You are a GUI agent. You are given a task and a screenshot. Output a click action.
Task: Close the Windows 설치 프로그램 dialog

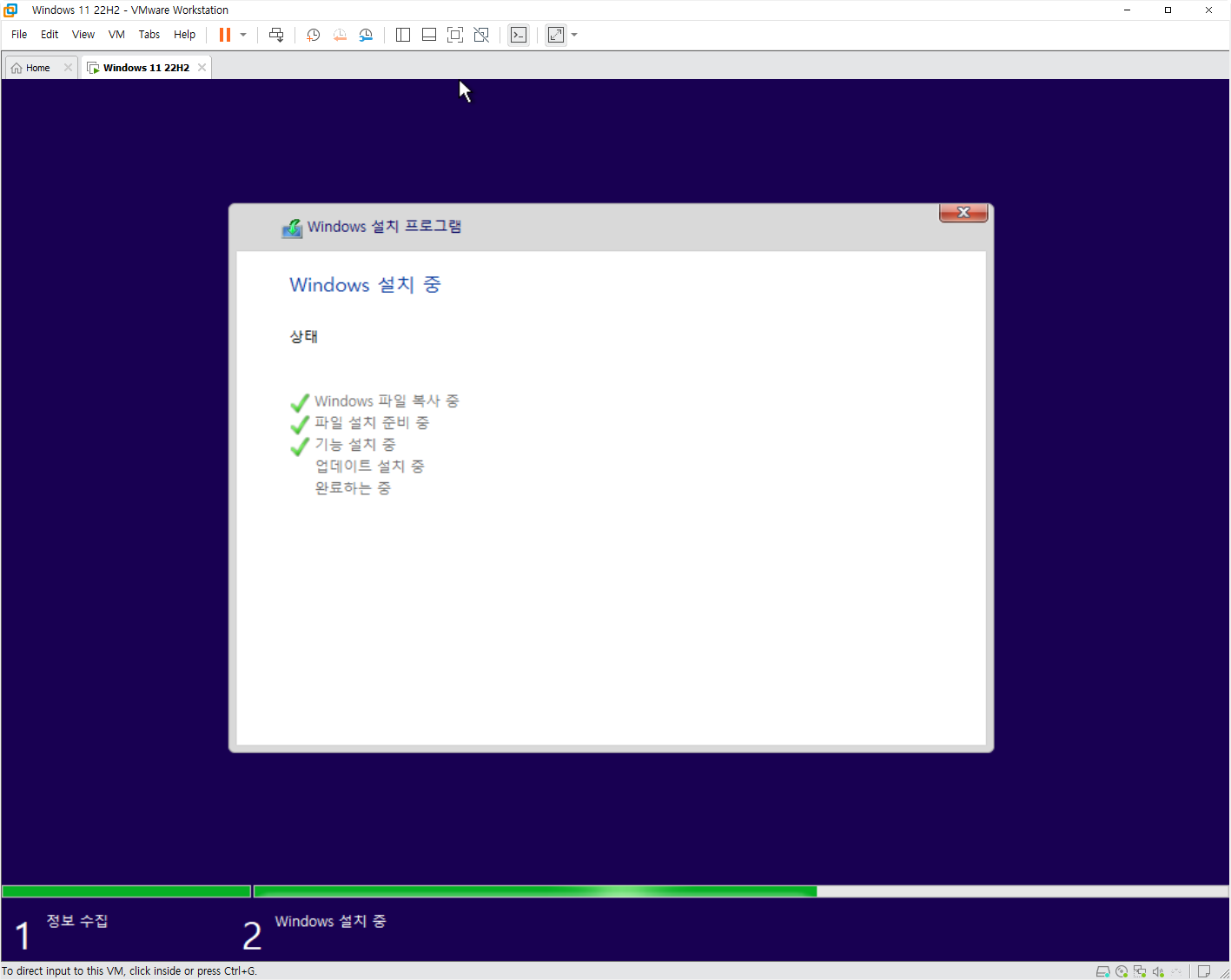(963, 213)
